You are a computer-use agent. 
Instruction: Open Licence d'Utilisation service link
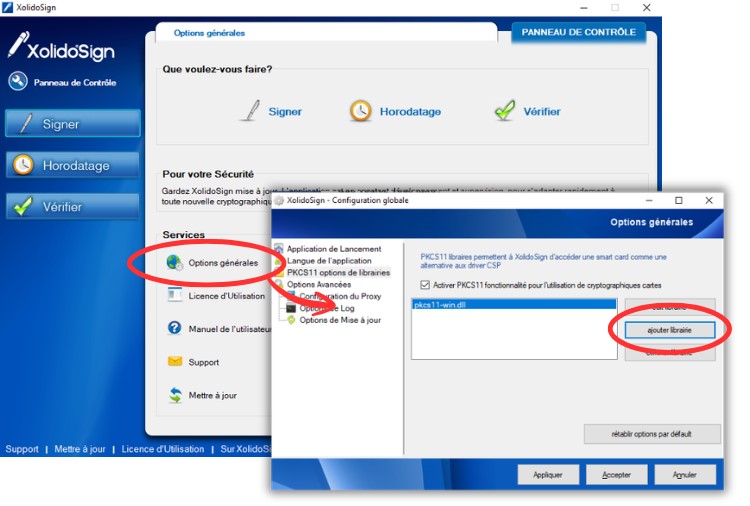pyautogui.click(x=226, y=296)
